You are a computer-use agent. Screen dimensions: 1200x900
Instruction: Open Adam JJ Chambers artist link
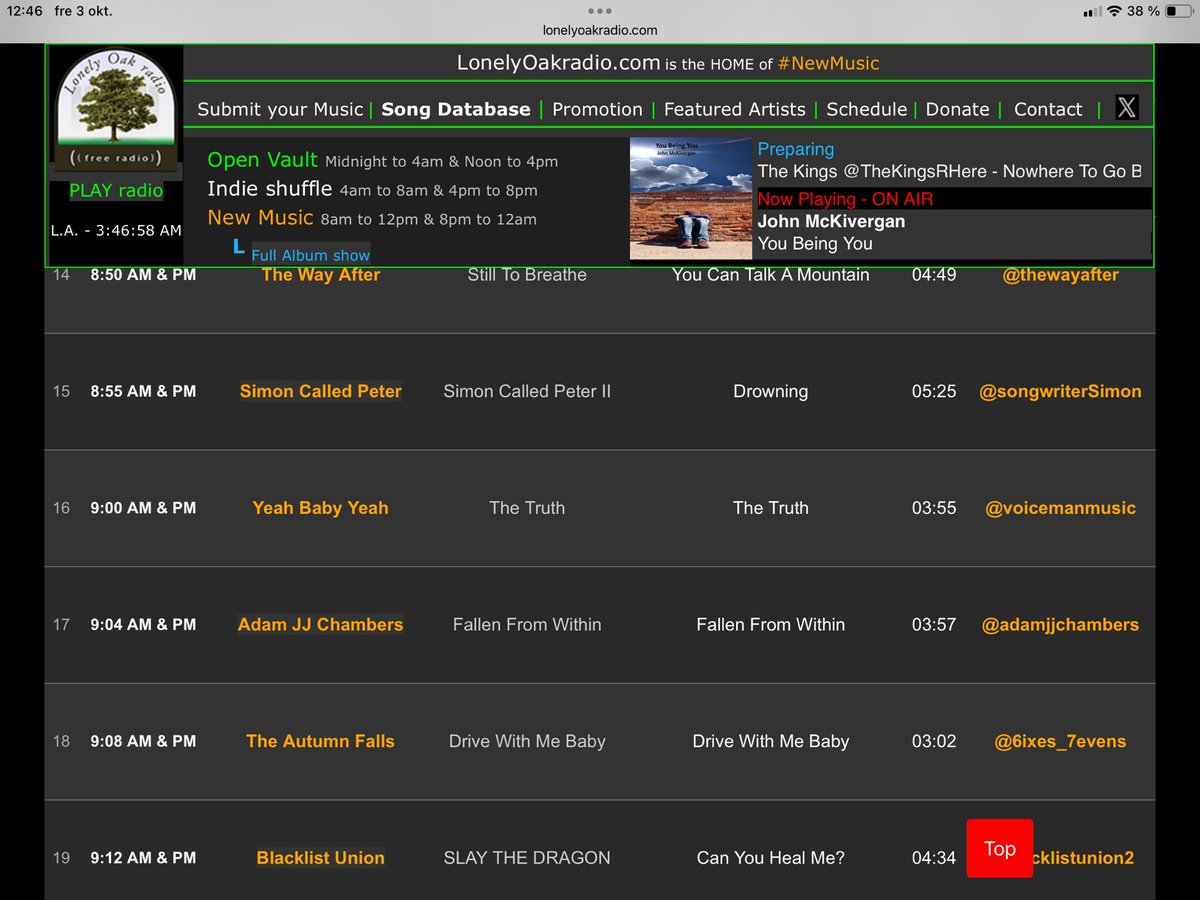tap(320, 624)
